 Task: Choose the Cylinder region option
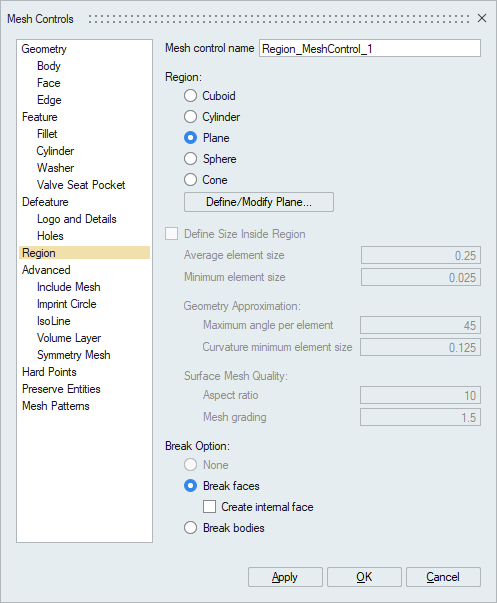pyautogui.click(x=190, y=117)
